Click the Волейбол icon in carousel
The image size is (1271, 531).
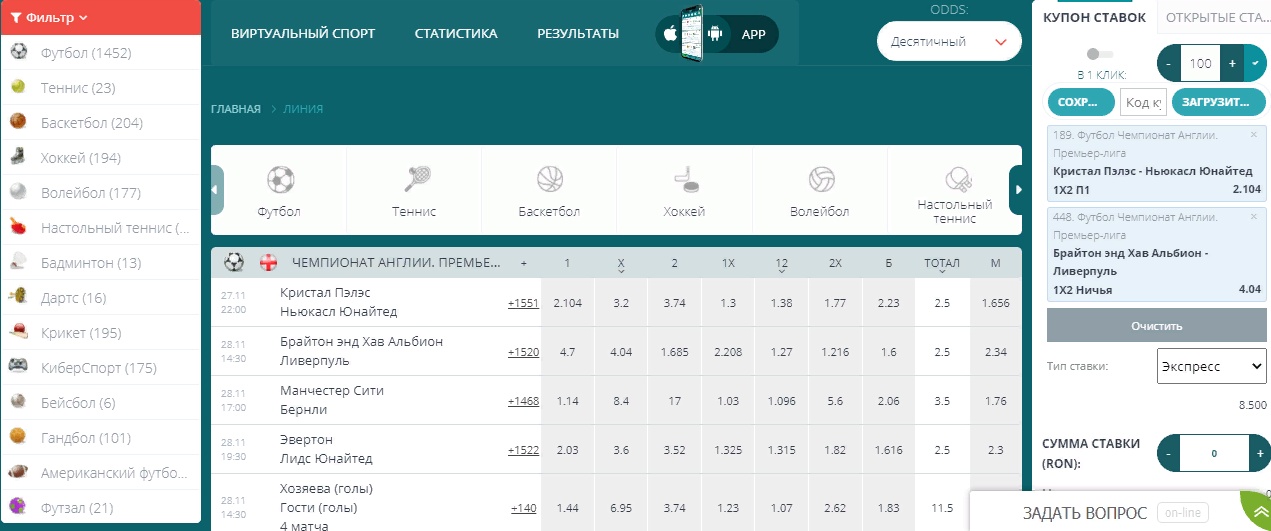point(821,180)
